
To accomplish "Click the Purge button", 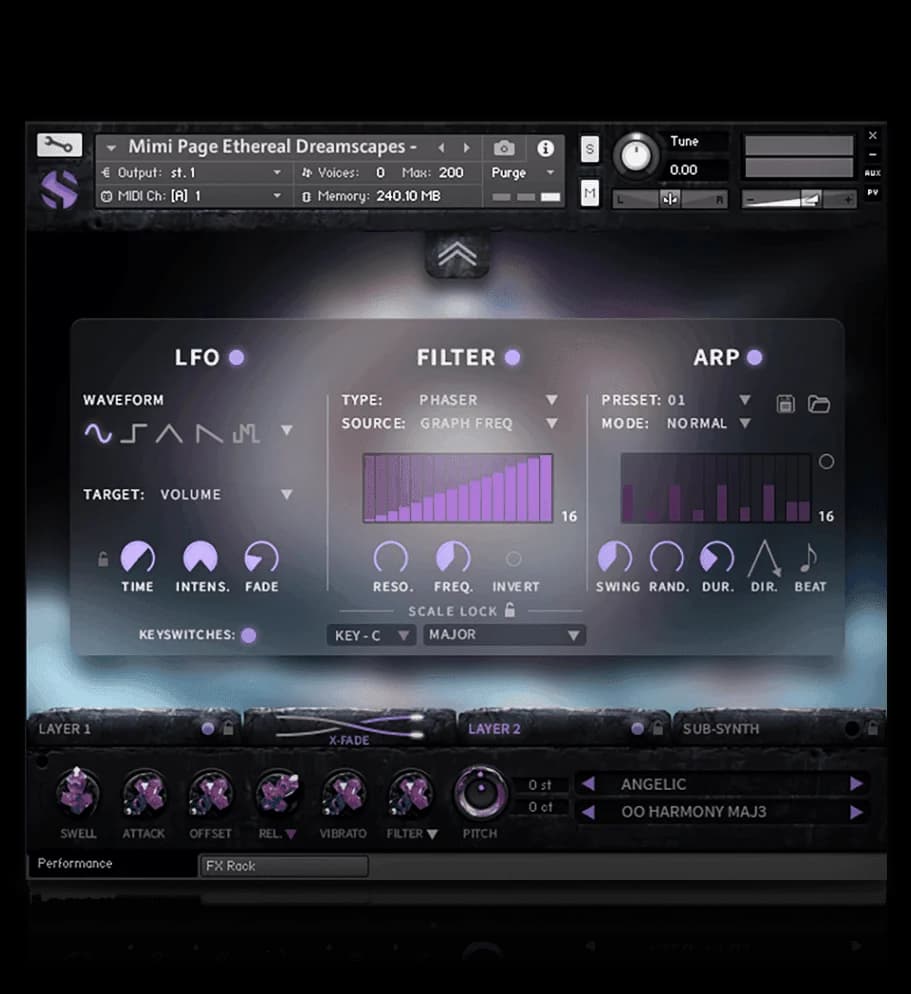I will tap(509, 172).
